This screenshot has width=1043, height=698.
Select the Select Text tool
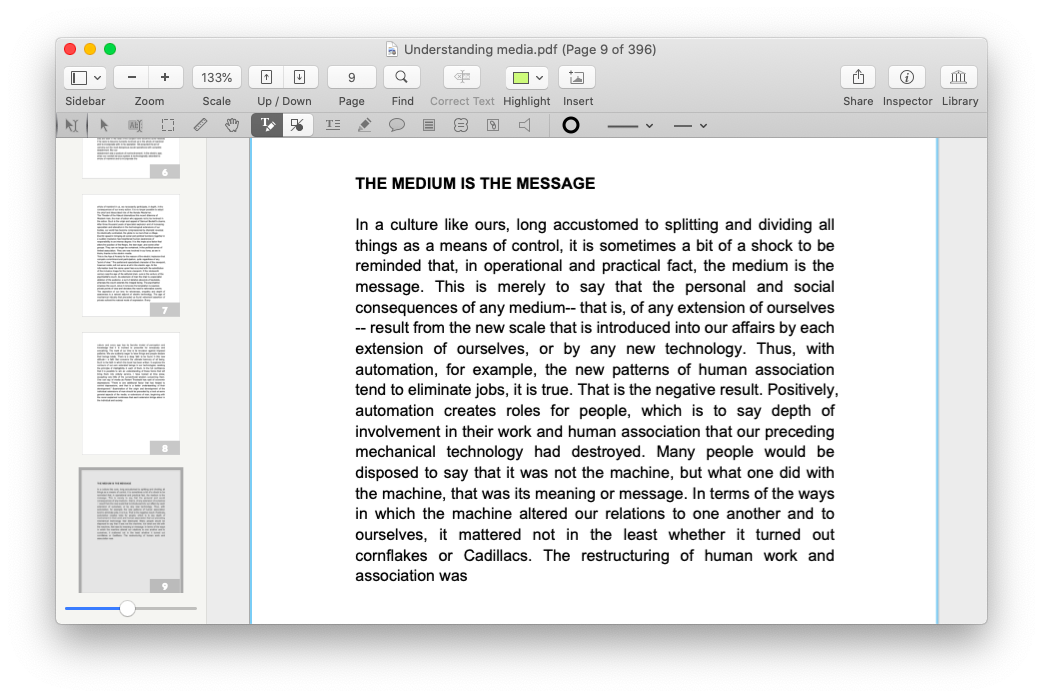136,125
